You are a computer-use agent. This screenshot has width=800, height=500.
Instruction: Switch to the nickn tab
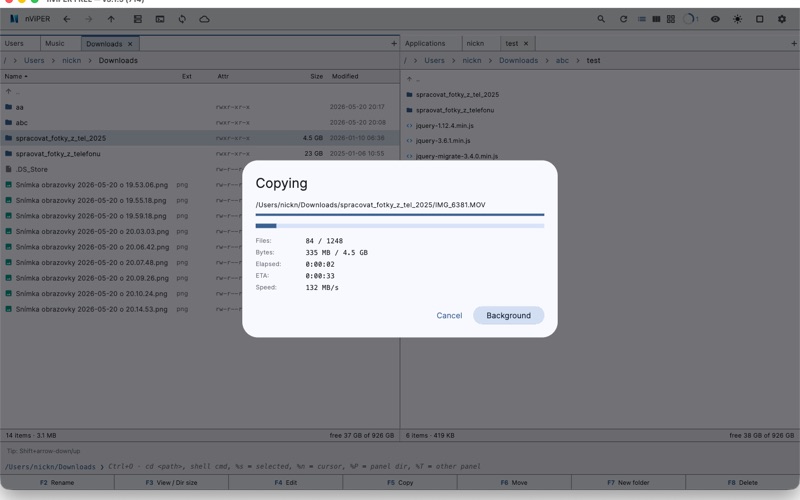point(475,43)
